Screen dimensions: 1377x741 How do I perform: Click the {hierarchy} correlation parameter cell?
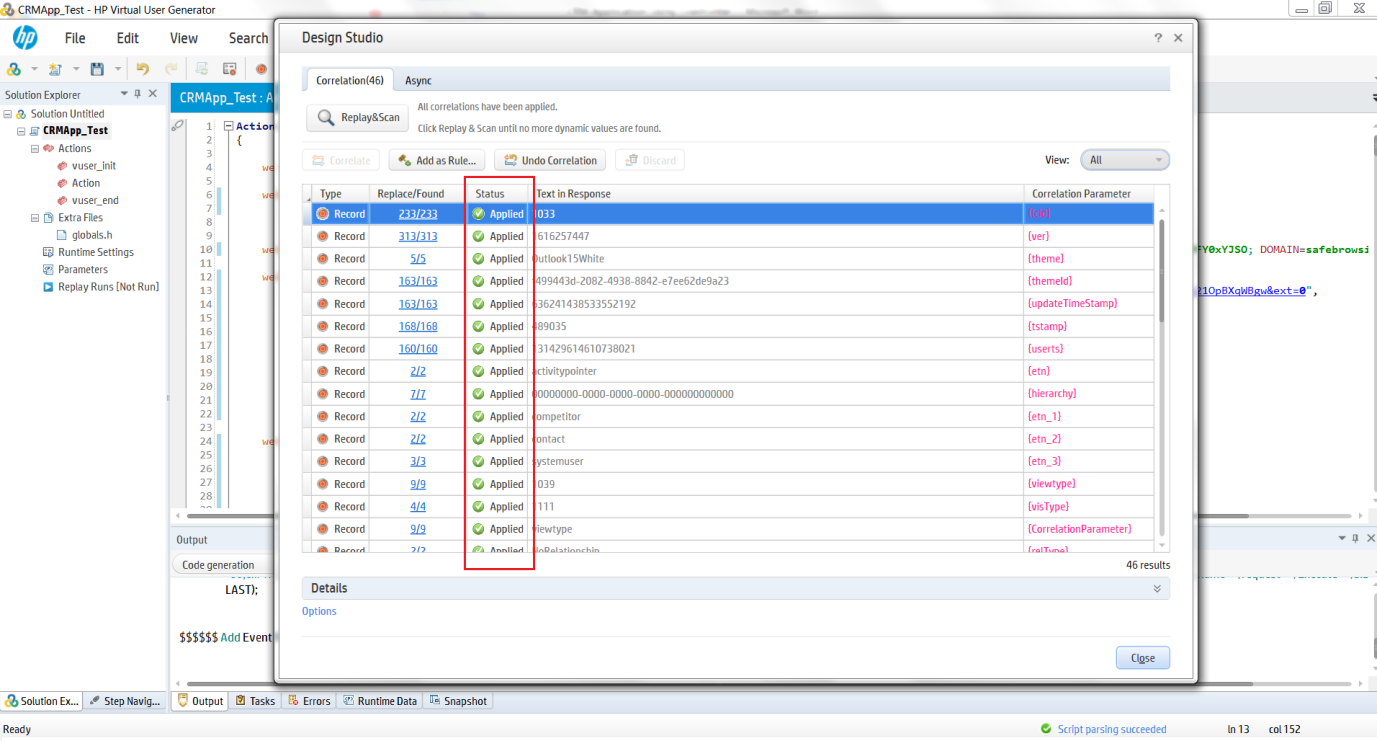click(x=1089, y=394)
